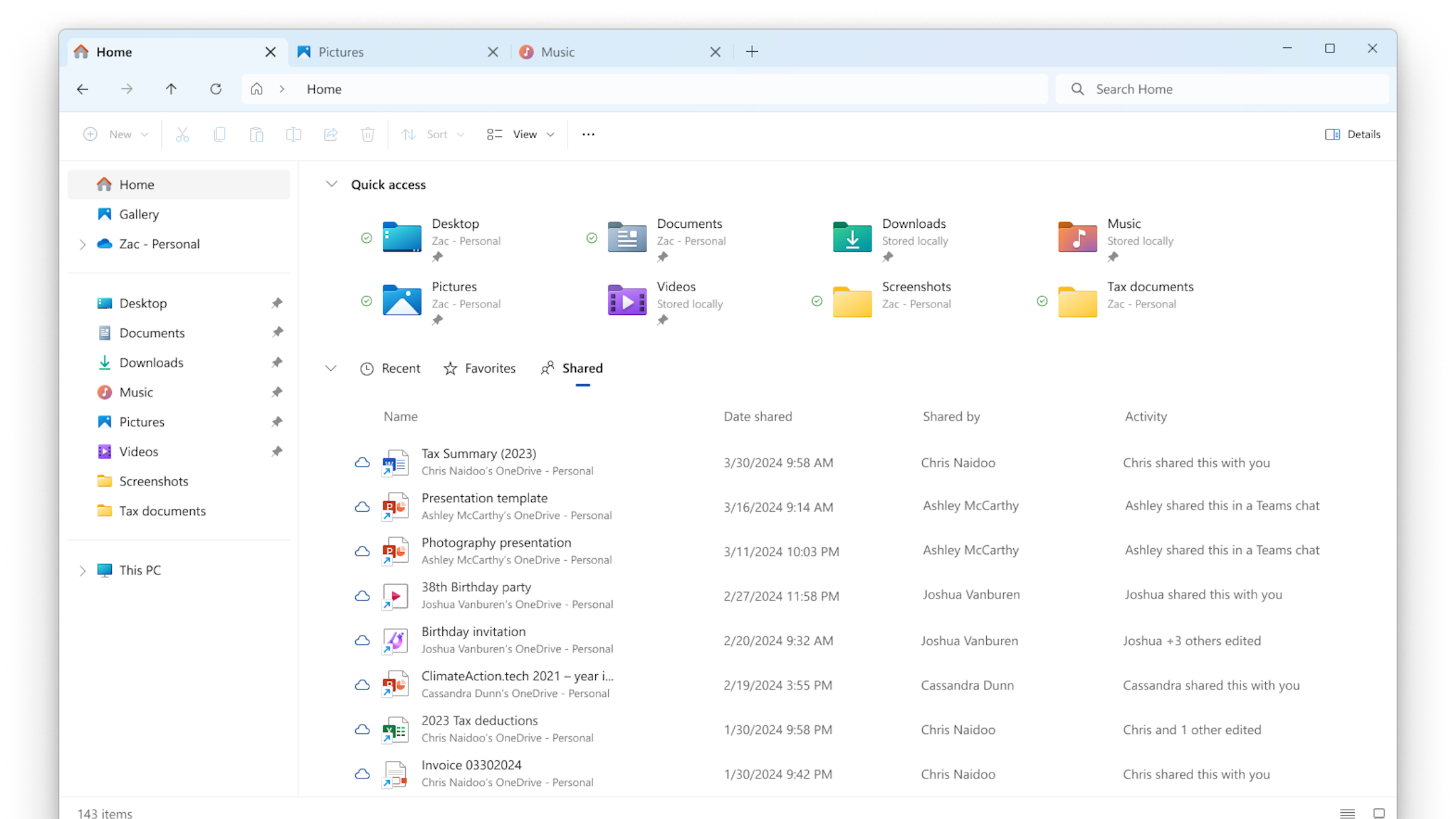Collapse the Quick access section
This screenshot has height=819, width=1456.
point(331,184)
